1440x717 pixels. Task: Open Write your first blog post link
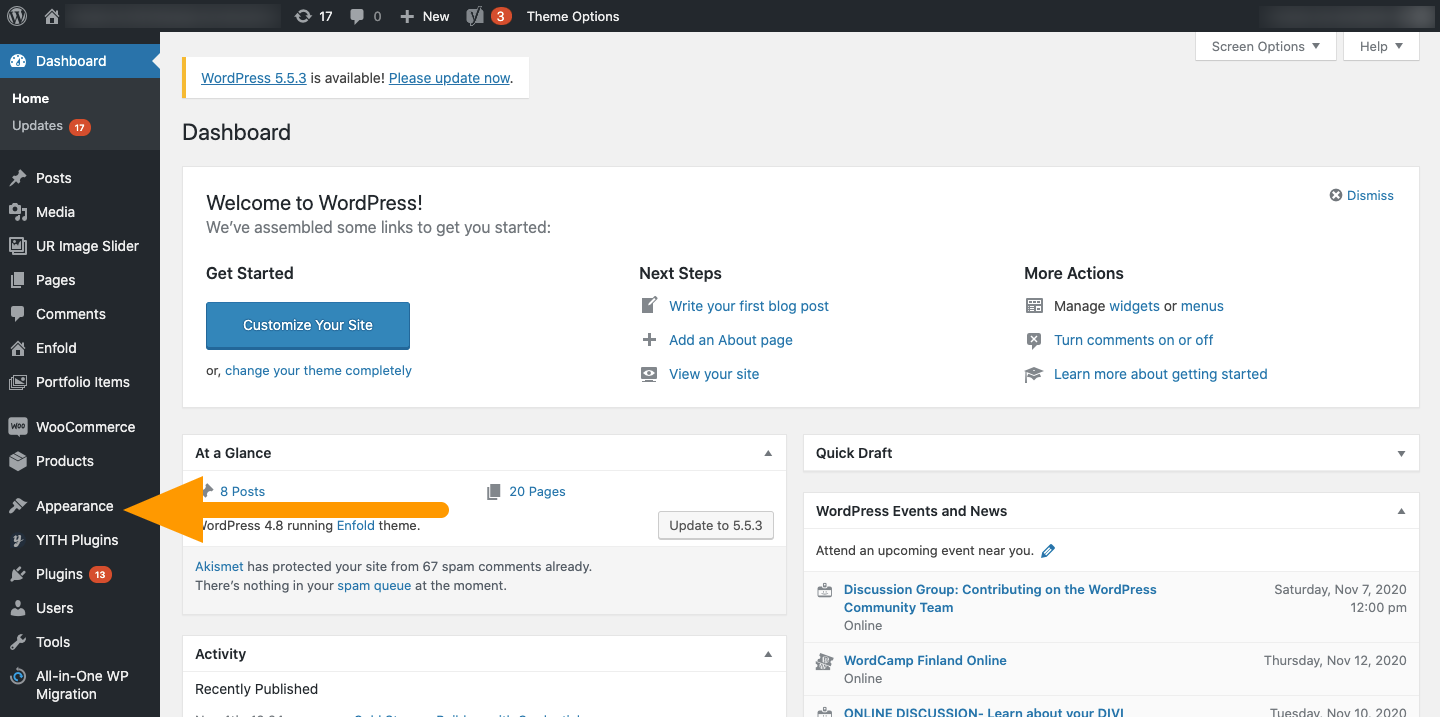tap(749, 306)
